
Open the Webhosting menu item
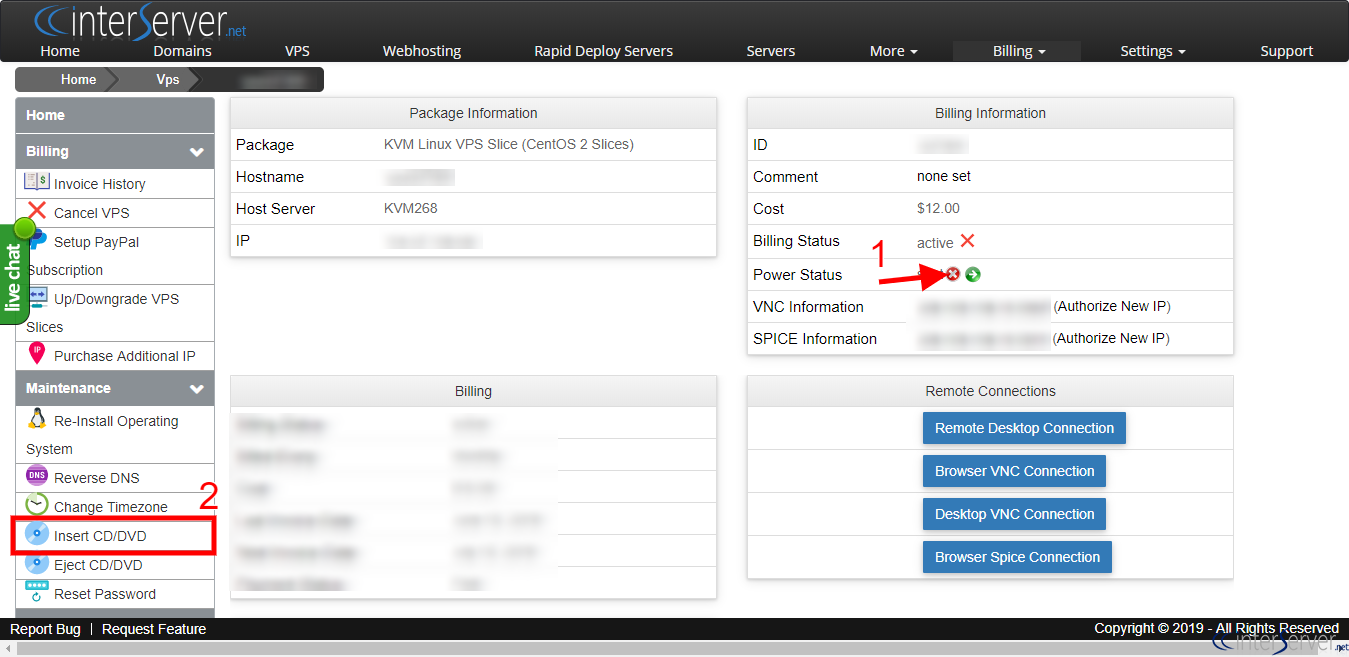pyautogui.click(x=422, y=51)
